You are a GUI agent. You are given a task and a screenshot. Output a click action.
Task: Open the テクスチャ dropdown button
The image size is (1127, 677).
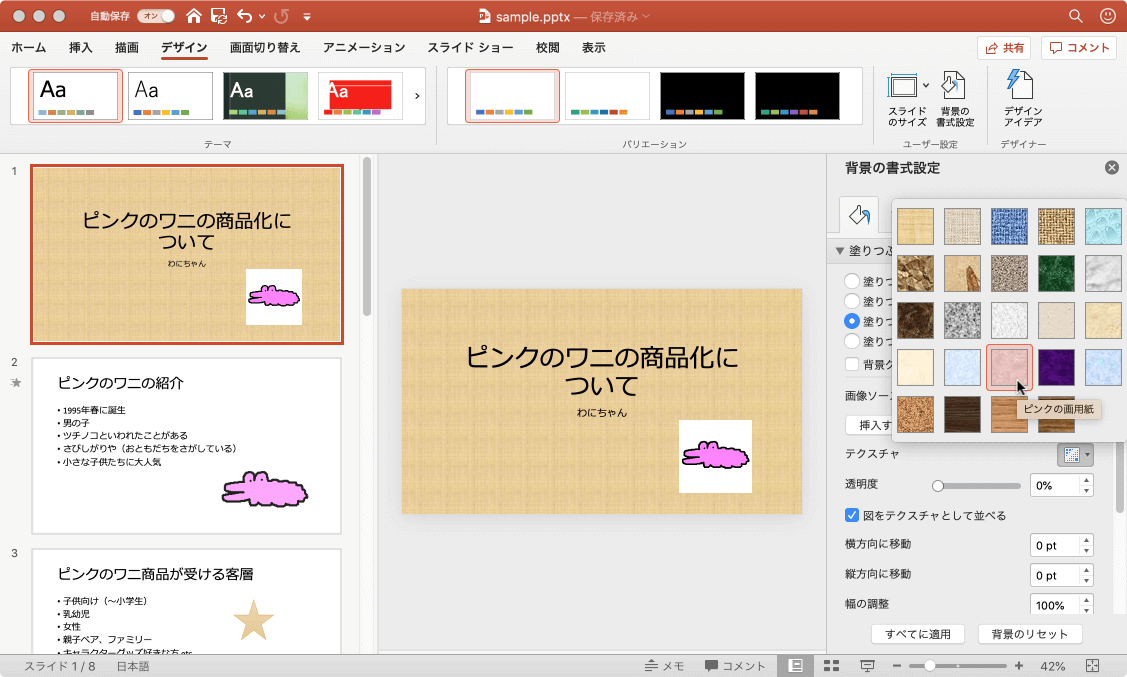pos(1075,454)
